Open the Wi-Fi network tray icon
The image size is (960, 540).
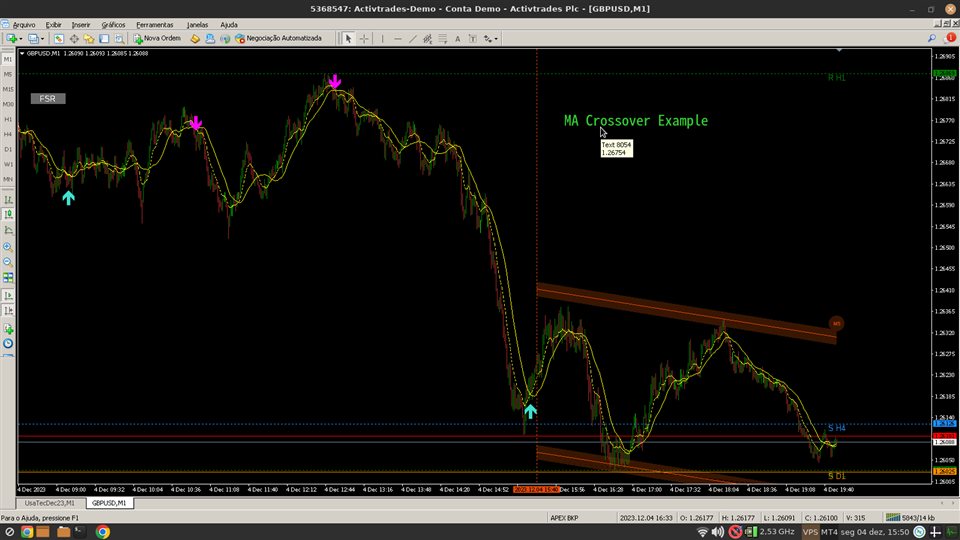(x=703, y=531)
